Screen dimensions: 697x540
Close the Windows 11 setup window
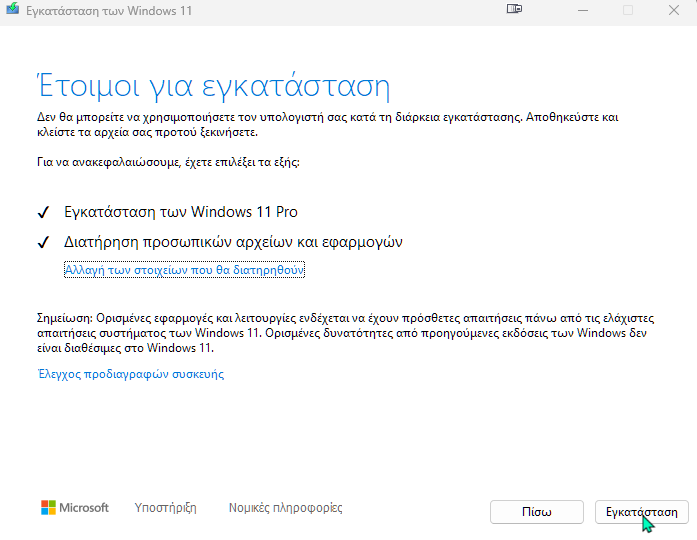pos(674,10)
